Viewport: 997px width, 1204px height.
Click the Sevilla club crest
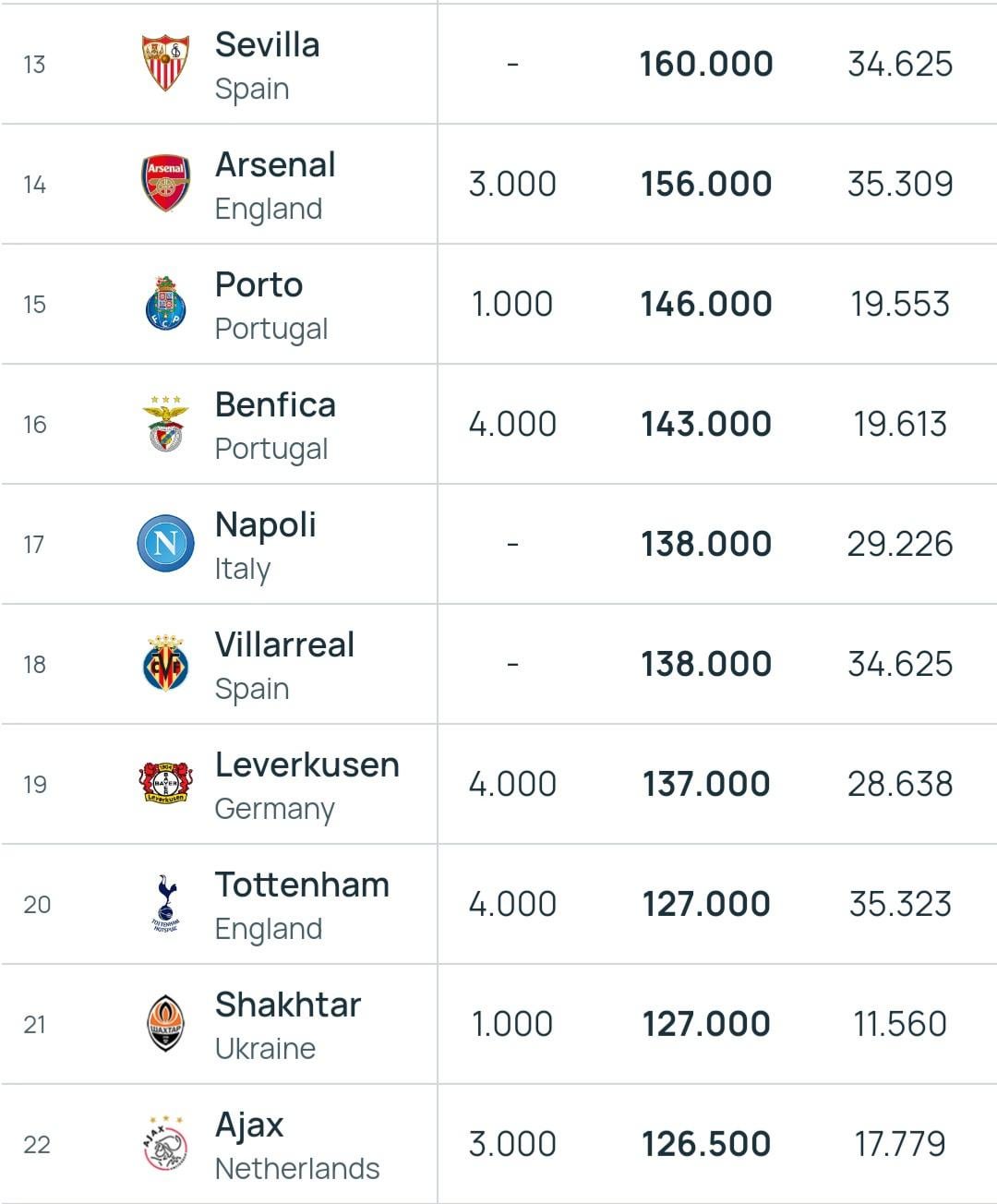(x=166, y=64)
